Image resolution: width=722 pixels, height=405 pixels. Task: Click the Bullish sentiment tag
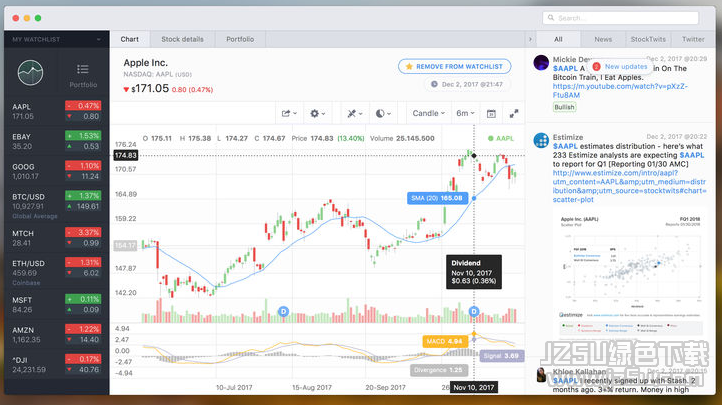click(x=565, y=107)
